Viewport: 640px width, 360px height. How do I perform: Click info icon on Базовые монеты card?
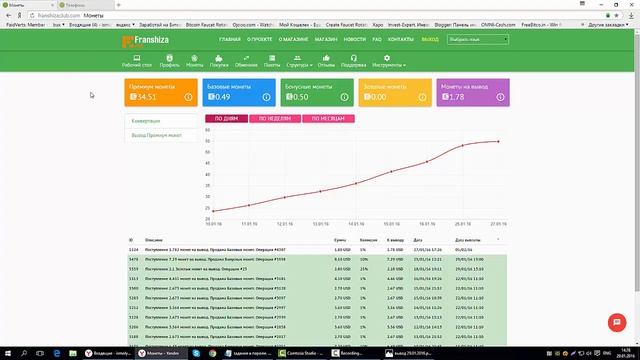(266, 97)
